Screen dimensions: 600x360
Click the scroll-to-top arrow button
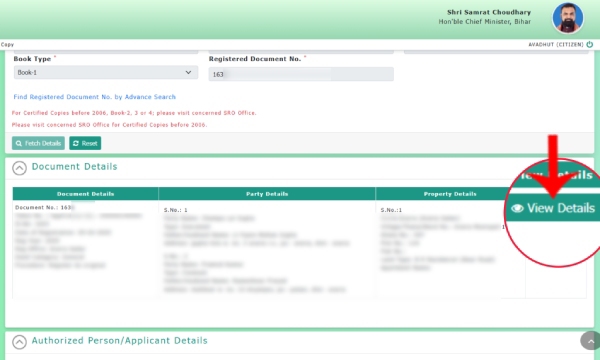pyautogui.click(x=590, y=340)
